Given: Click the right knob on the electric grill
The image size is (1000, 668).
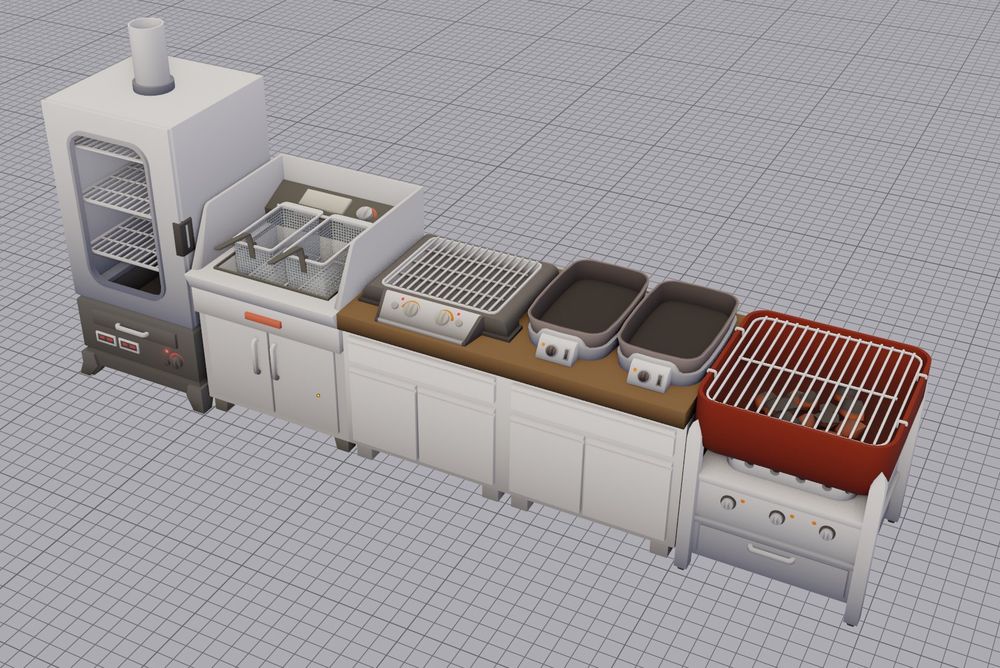Looking at the screenshot, I should (445, 317).
